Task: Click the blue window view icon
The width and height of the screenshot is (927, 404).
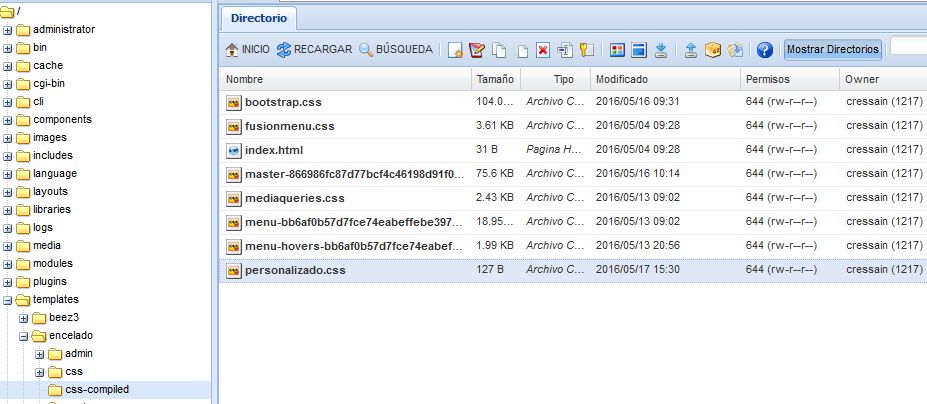Action: point(638,50)
